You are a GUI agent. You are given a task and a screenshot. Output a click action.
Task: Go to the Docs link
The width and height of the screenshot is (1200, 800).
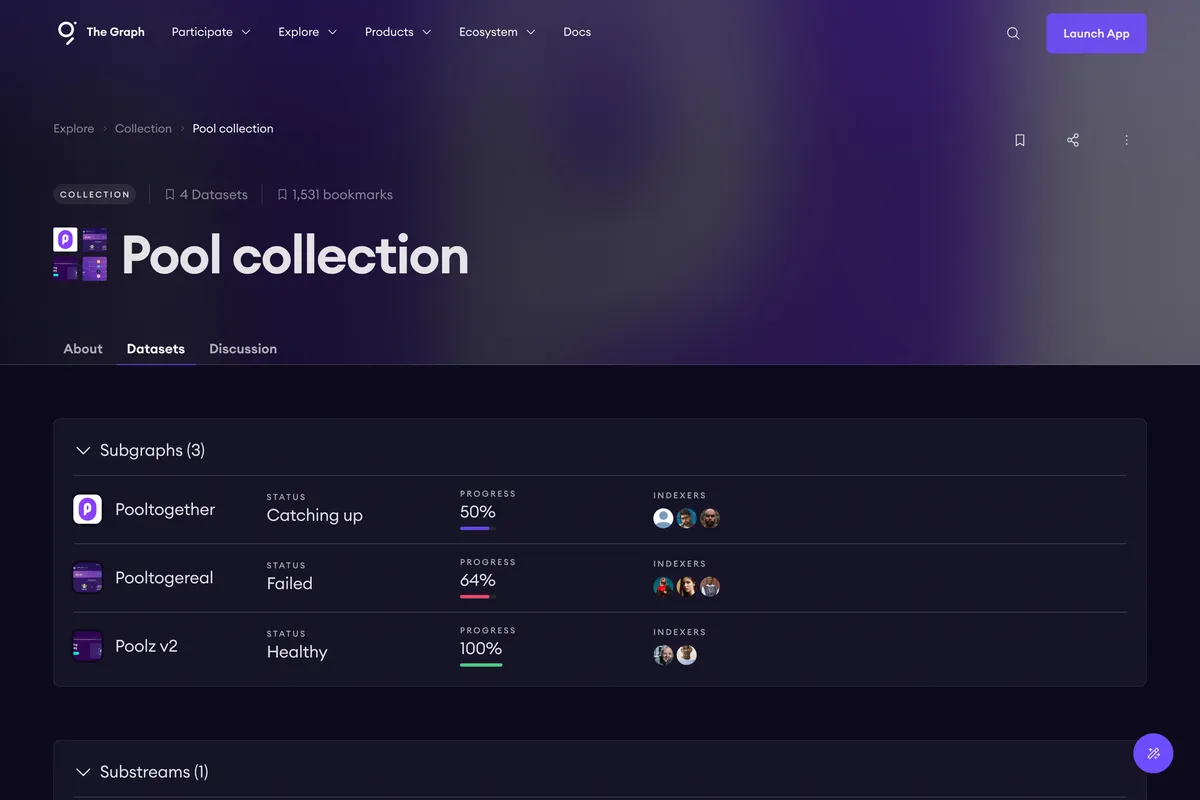click(x=577, y=32)
